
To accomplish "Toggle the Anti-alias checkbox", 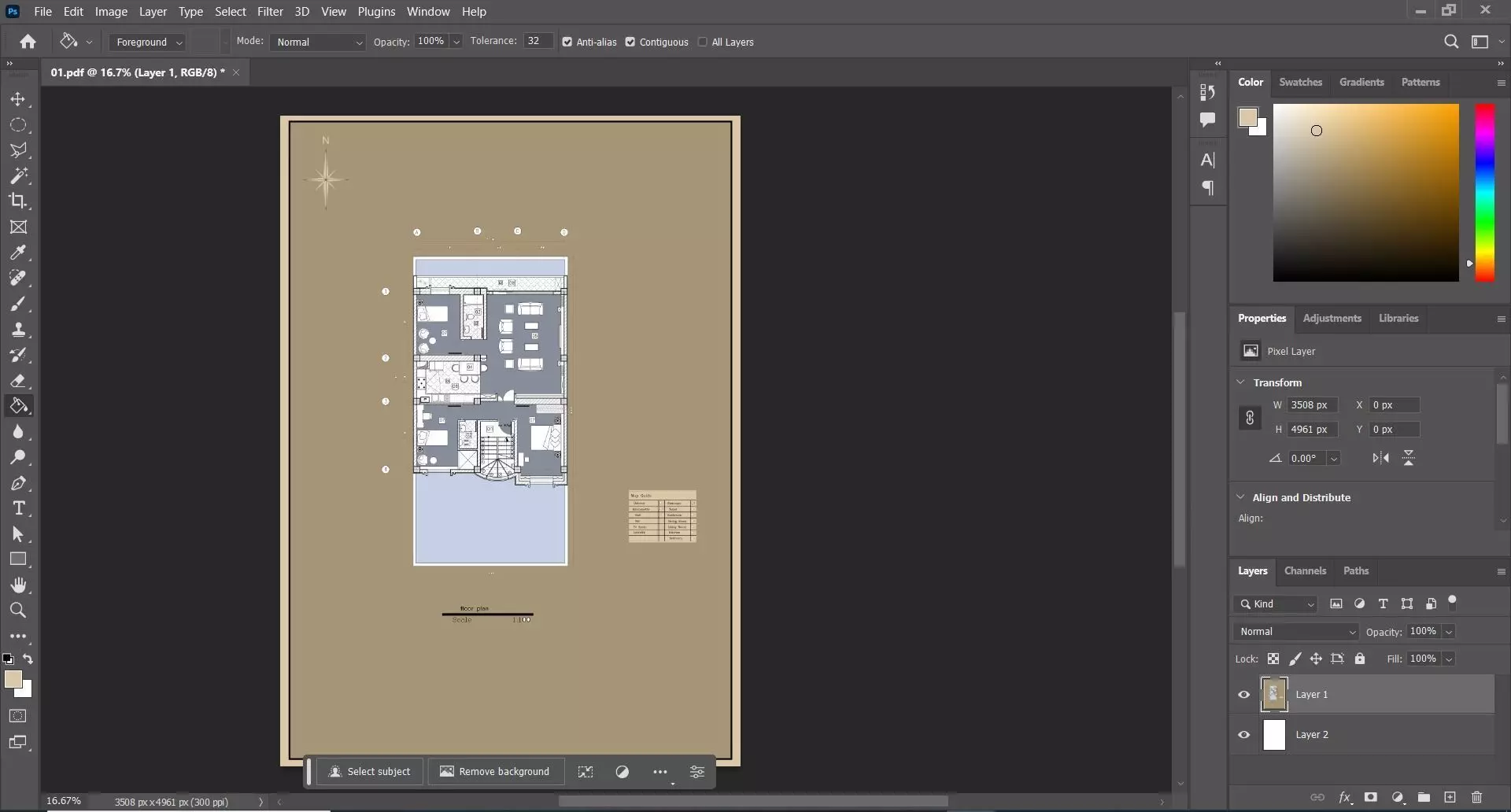I will 567,42.
